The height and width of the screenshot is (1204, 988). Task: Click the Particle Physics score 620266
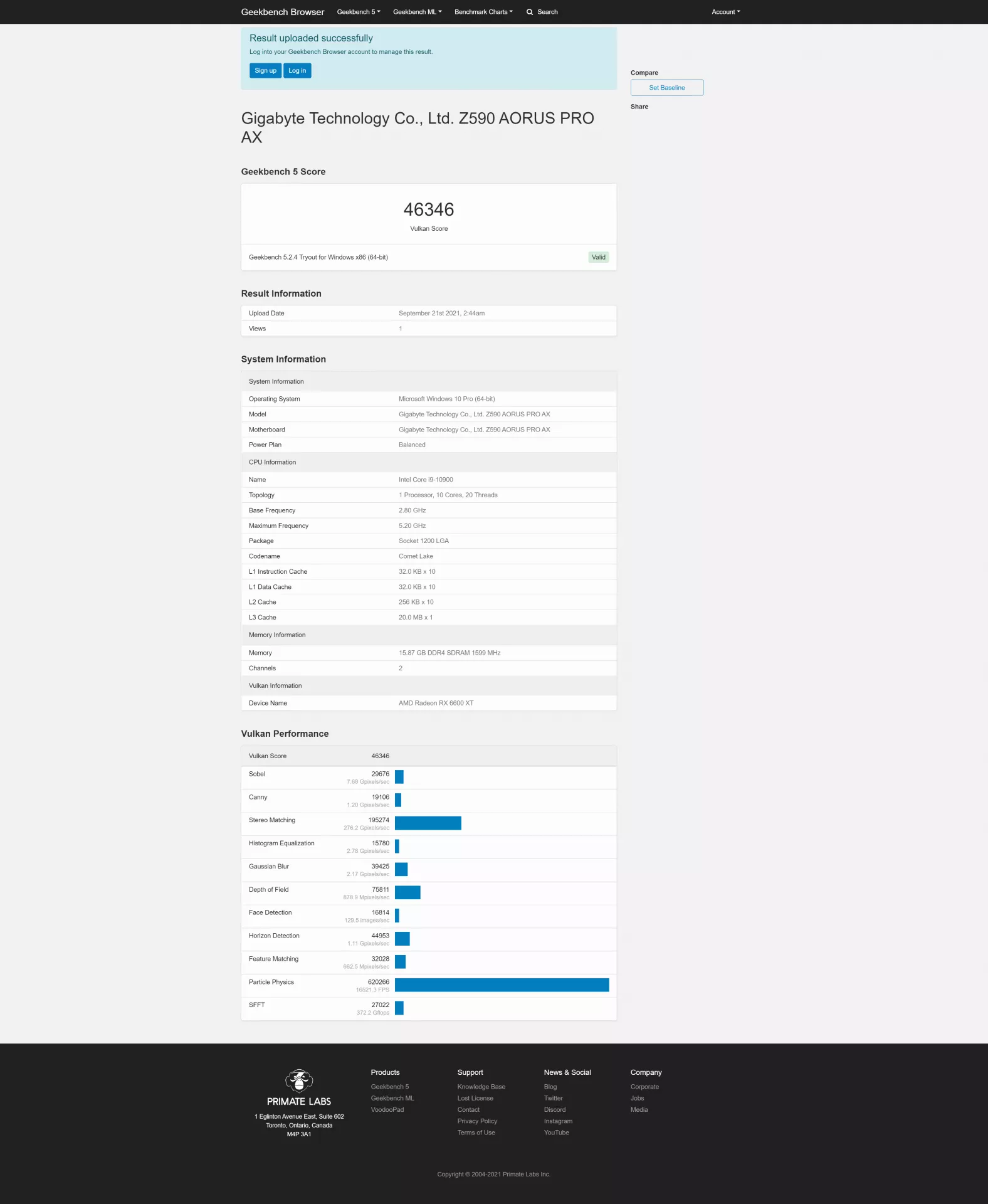point(379,982)
